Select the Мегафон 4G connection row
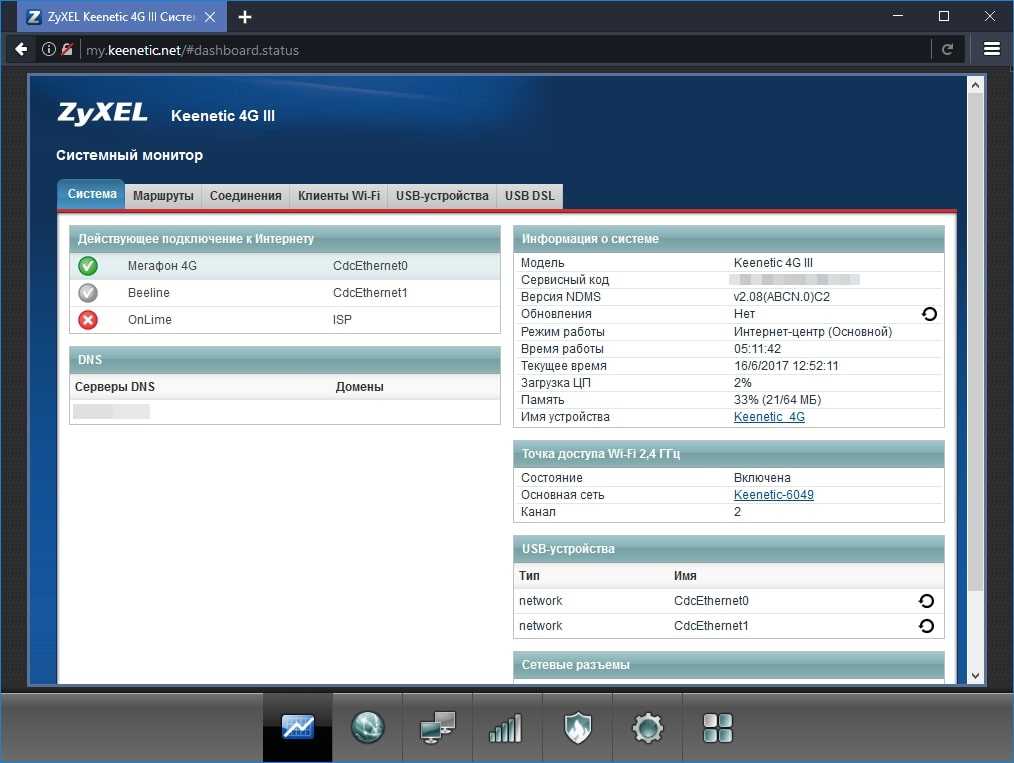The height and width of the screenshot is (763, 1014). coord(285,266)
